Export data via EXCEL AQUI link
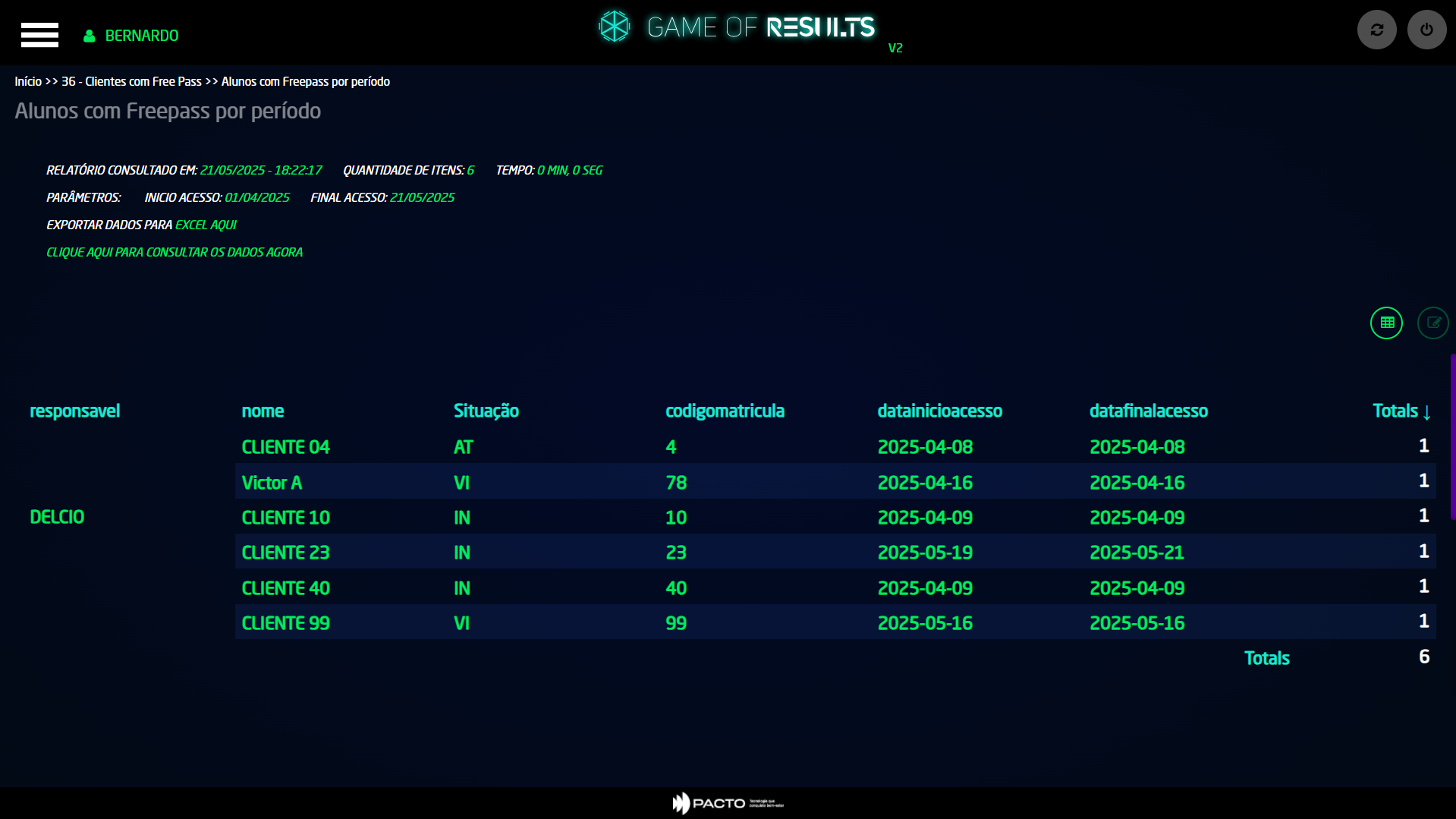This screenshot has height=819, width=1456. [x=206, y=225]
